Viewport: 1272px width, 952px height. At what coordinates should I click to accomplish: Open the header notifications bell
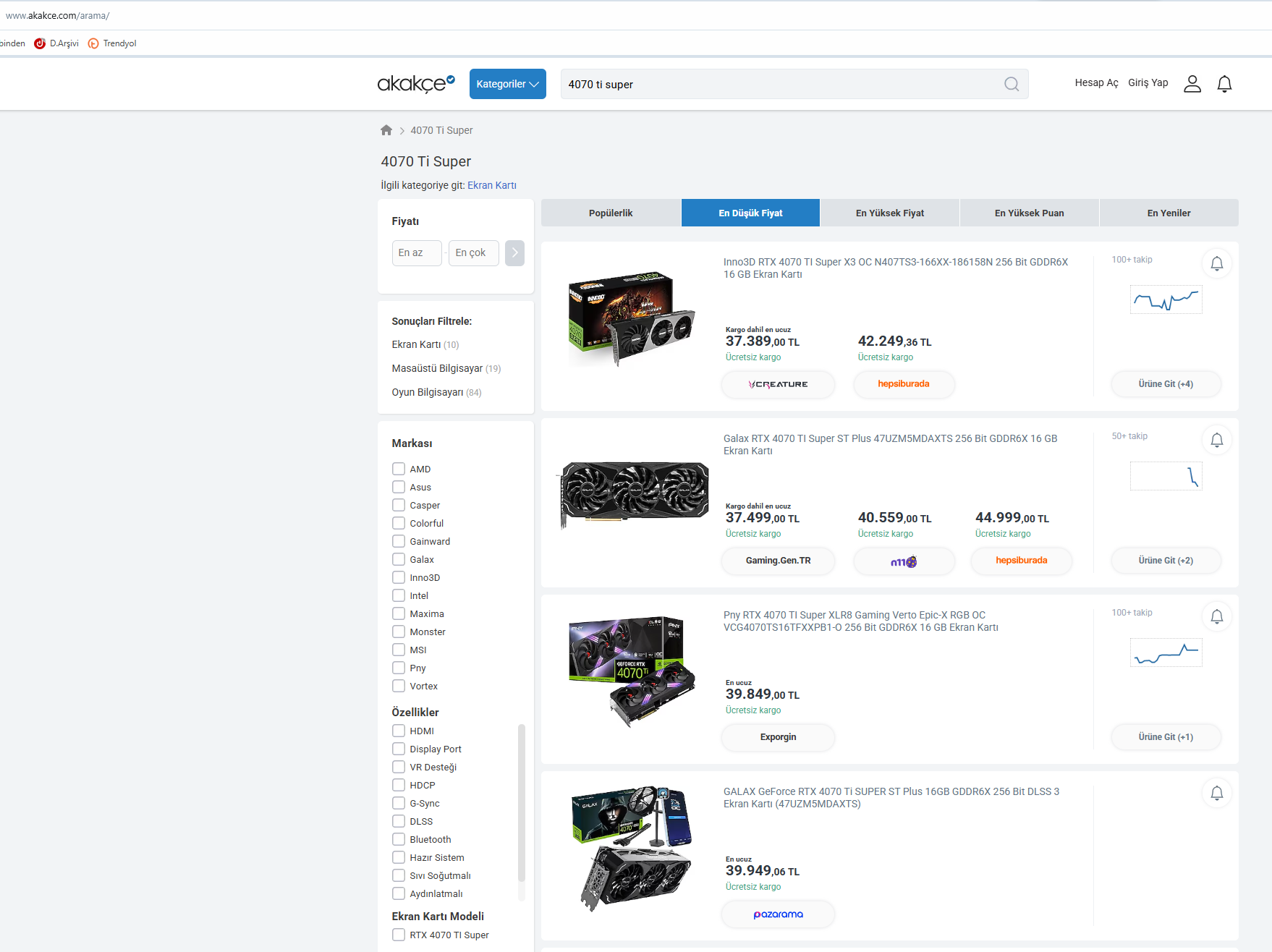(1224, 84)
